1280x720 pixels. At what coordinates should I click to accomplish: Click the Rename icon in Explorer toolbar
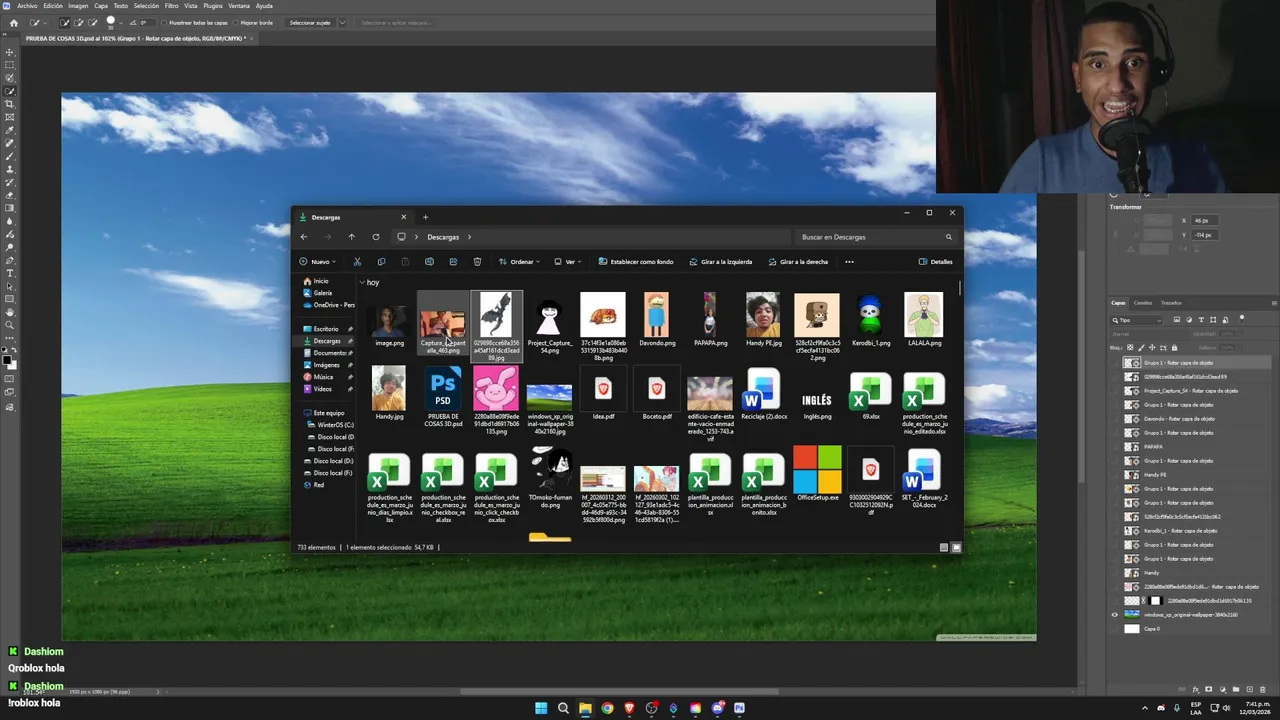[429, 262]
